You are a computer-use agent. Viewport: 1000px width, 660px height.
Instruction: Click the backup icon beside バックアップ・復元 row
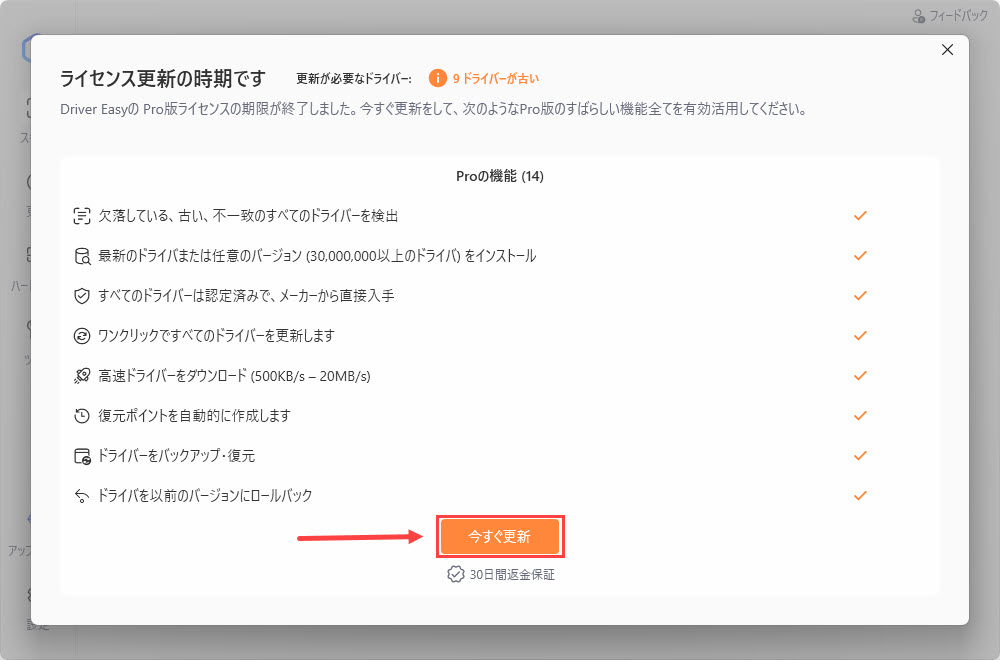[82, 456]
